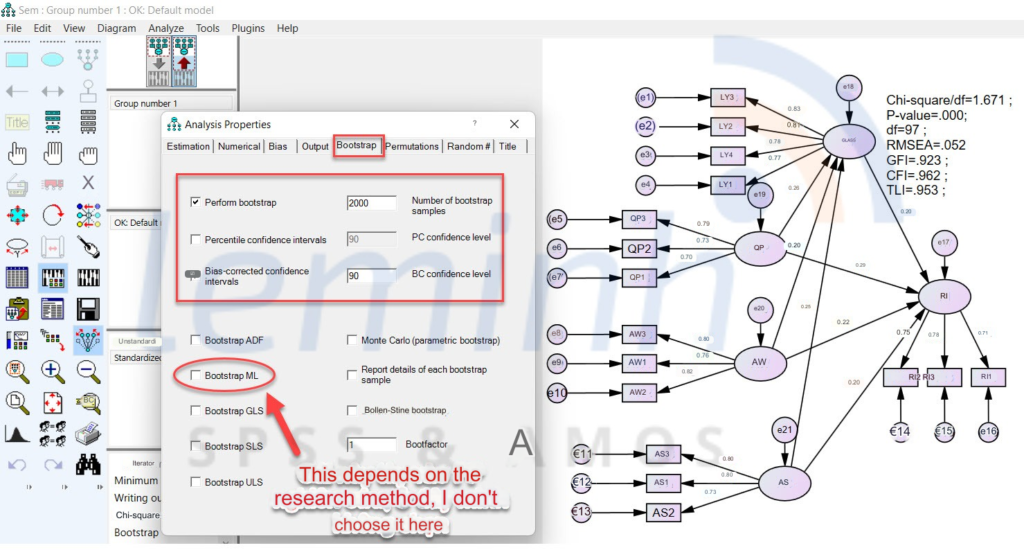
Task: Click the number of bootstrap samples field
Action: click(x=371, y=203)
